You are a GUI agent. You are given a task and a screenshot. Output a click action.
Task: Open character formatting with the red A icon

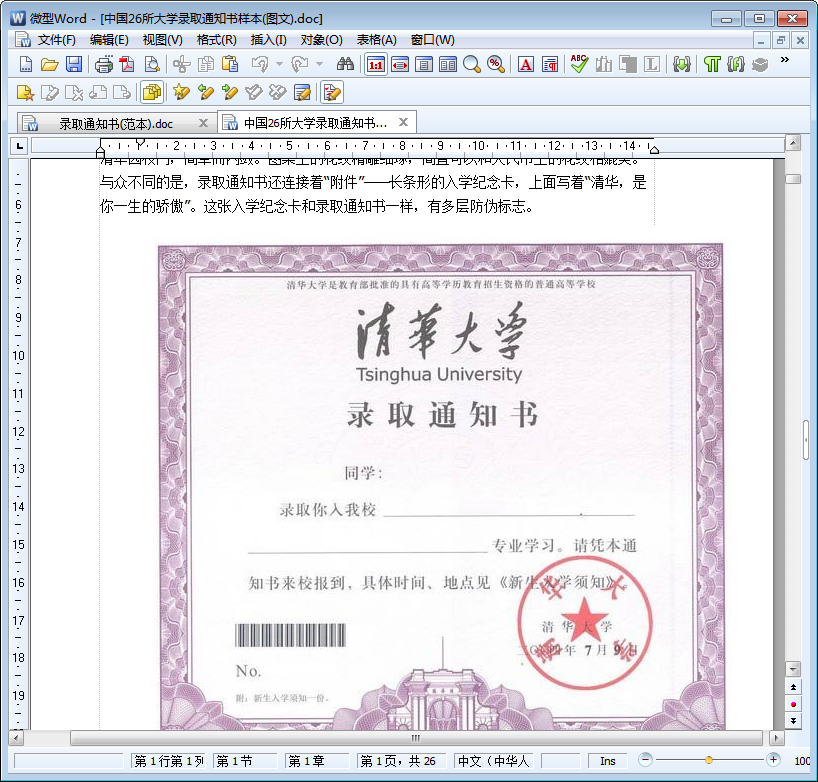pyautogui.click(x=526, y=65)
